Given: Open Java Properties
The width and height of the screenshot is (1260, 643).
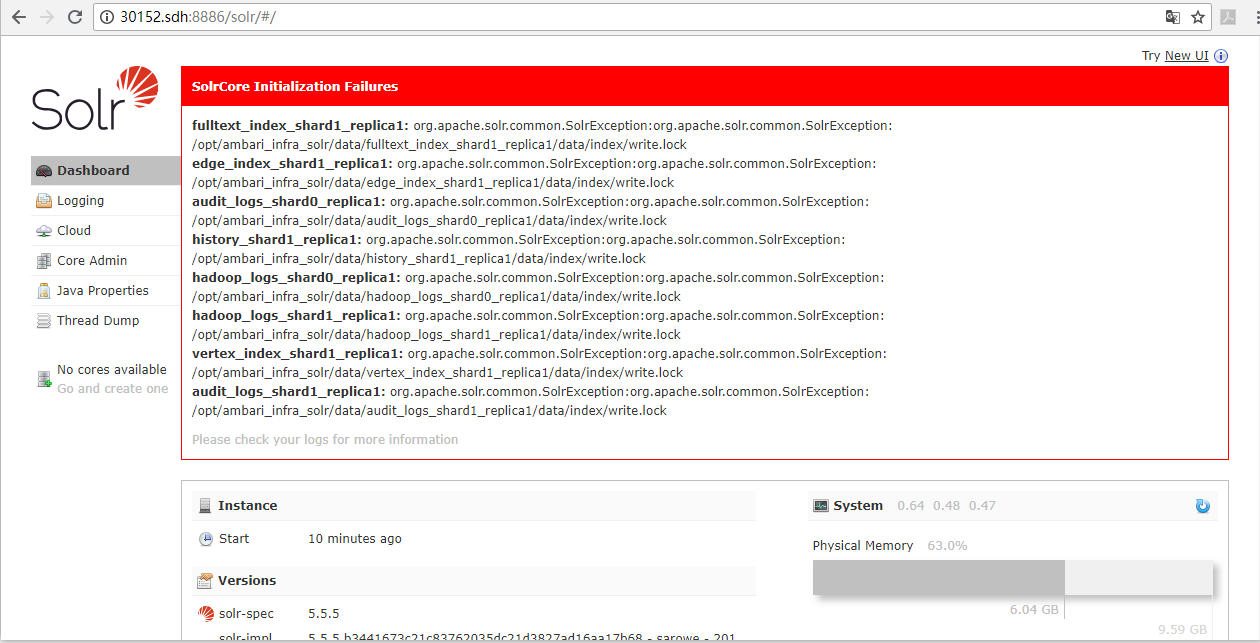Looking at the screenshot, I should [106, 291].
